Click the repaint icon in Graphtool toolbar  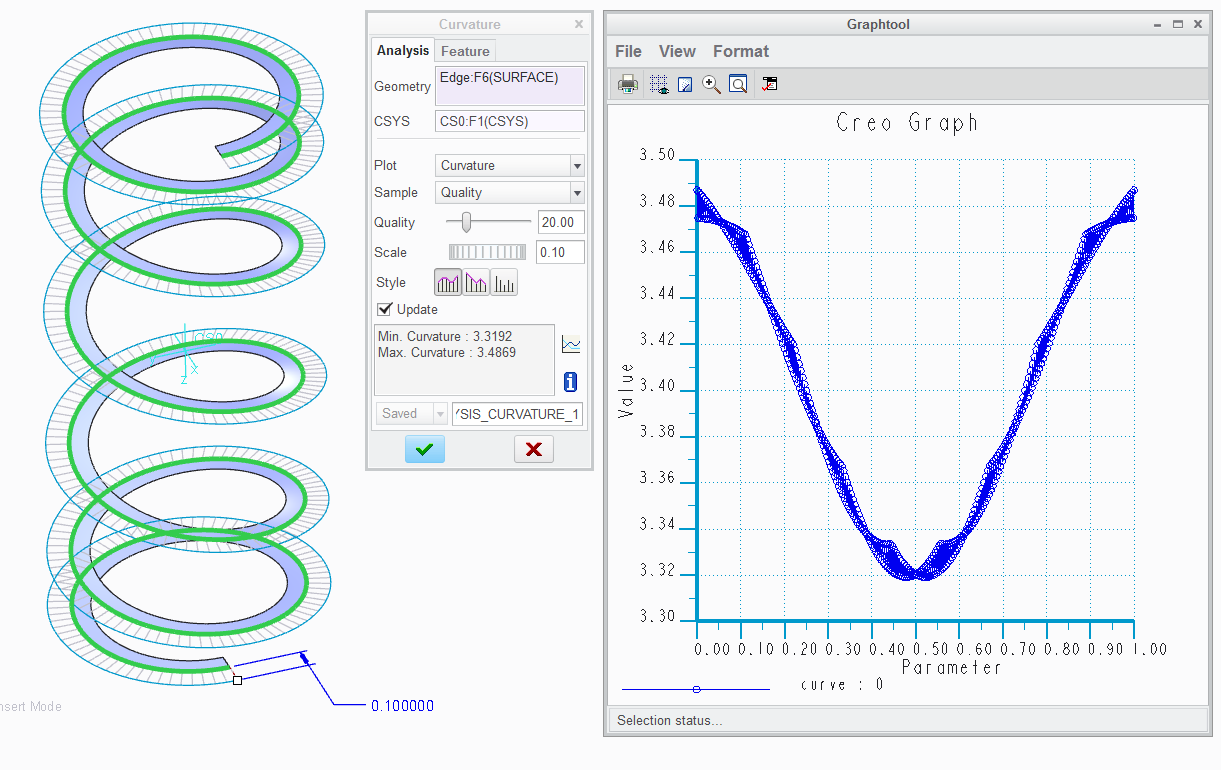(x=685, y=85)
